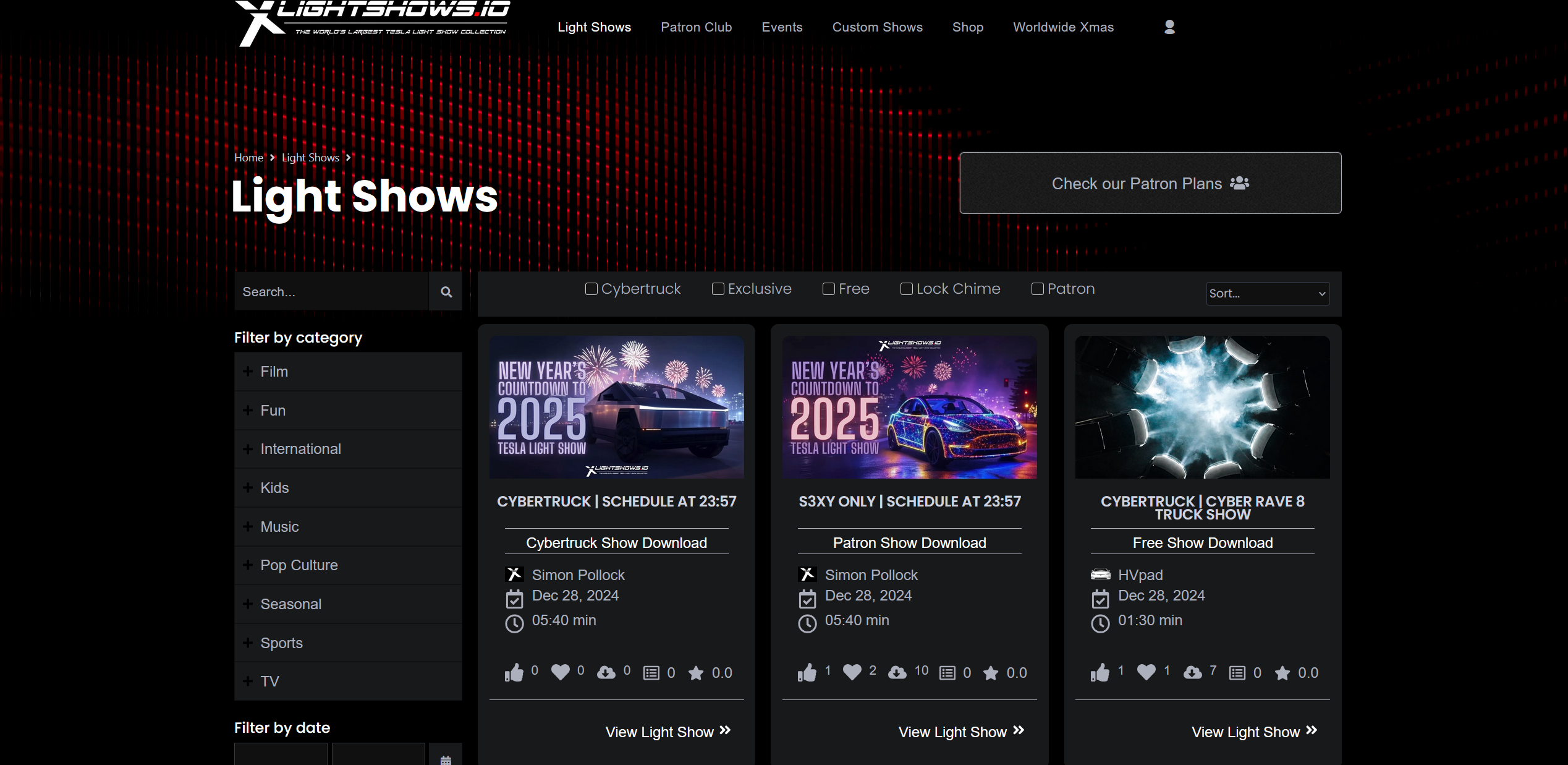
Task: Click download cloud icon on Cyber Rave 8 card
Action: 1192,672
